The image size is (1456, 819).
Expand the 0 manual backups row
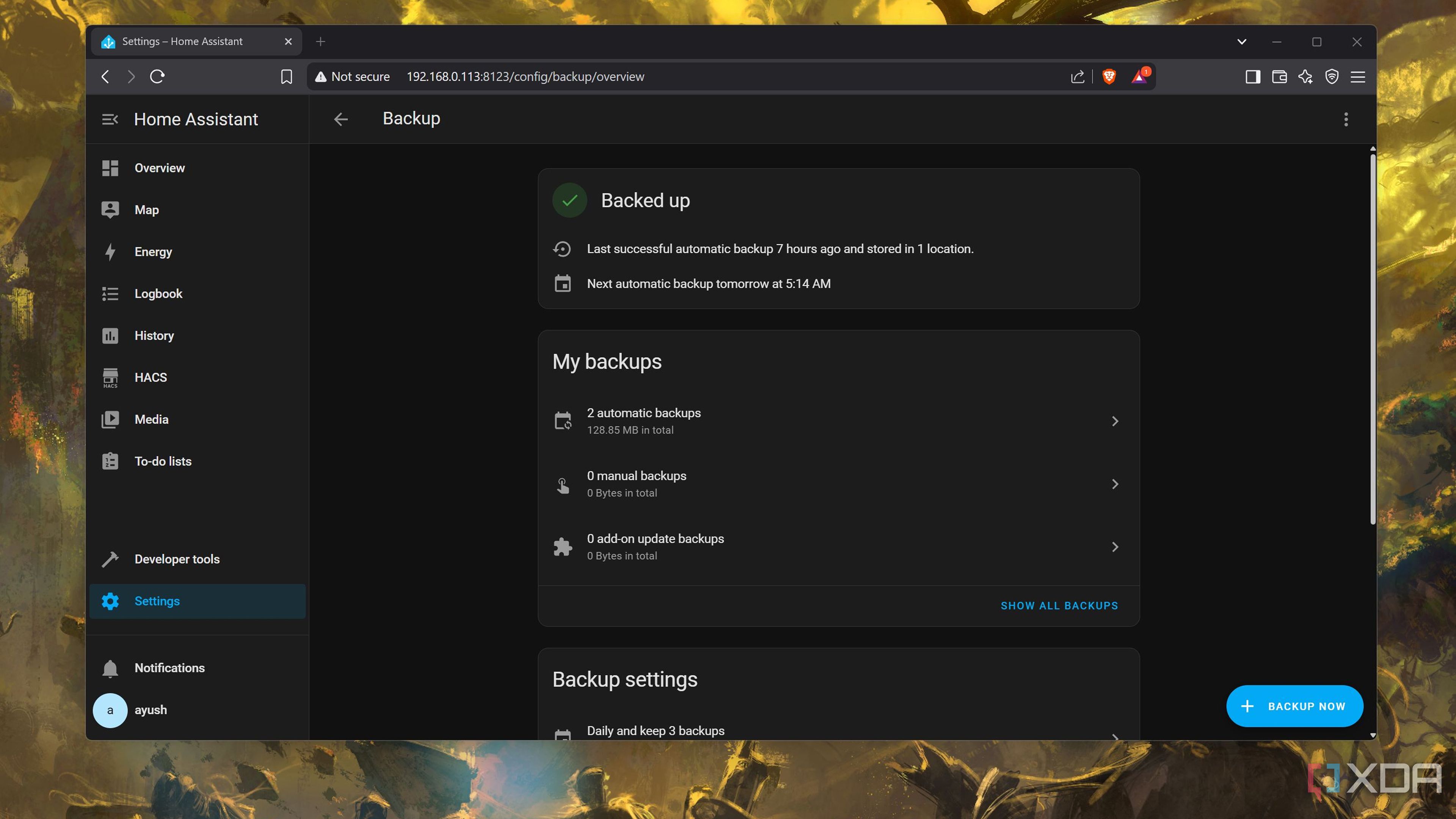coord(838,484)
